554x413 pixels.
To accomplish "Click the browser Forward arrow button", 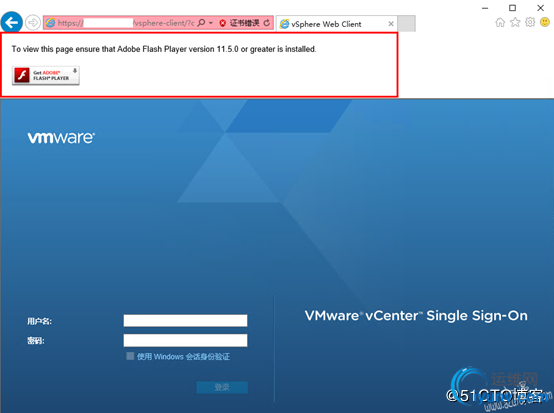I will click(x=33, y=23).
